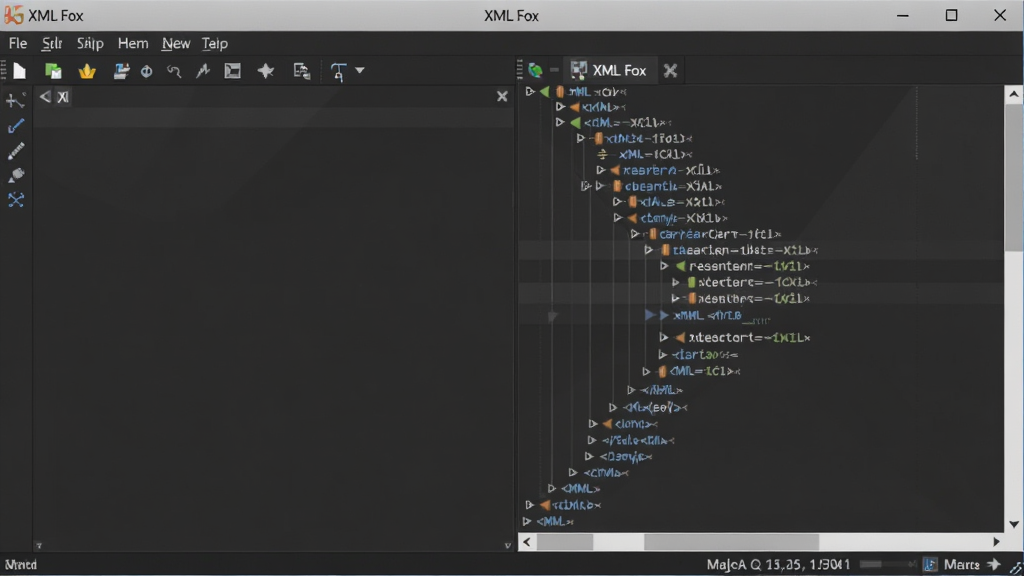Screen dimensions: 1024x576
Task: Open the New menu
Action: coord(176,43)
